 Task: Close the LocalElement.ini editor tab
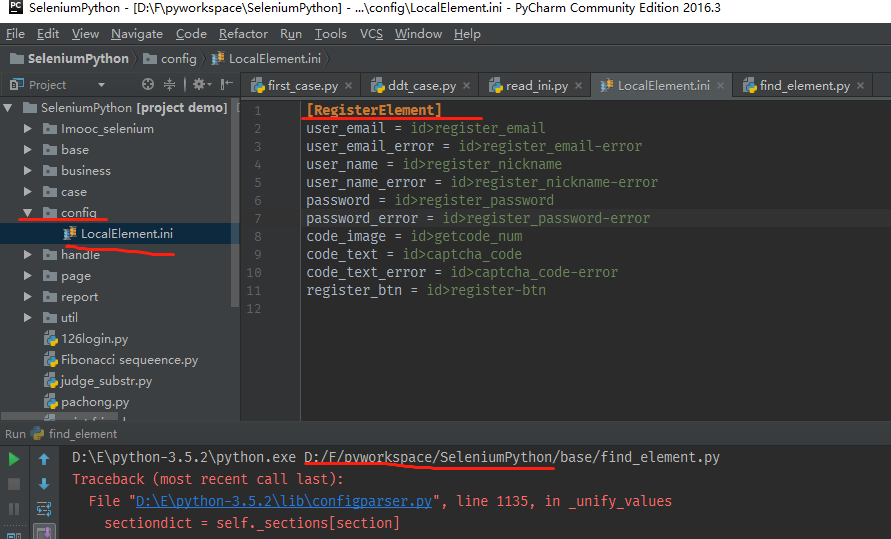point(721,86)
